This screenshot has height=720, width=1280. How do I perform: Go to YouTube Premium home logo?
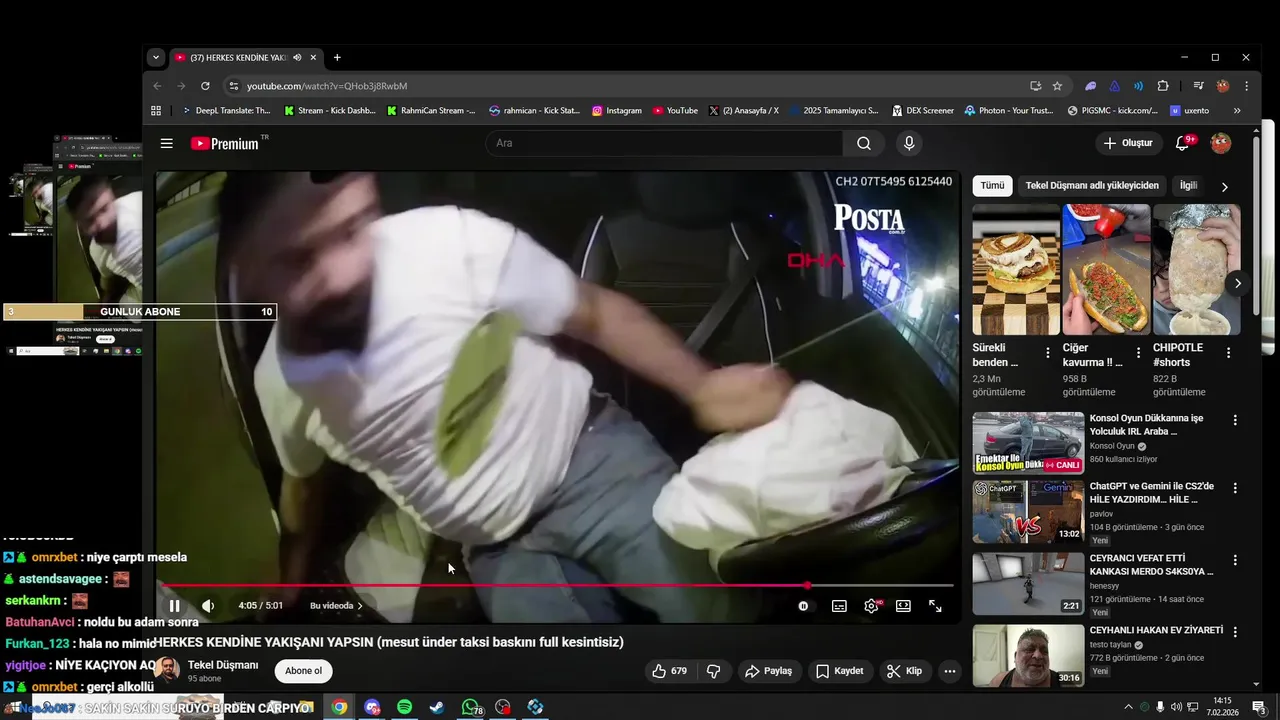(225, 143)
